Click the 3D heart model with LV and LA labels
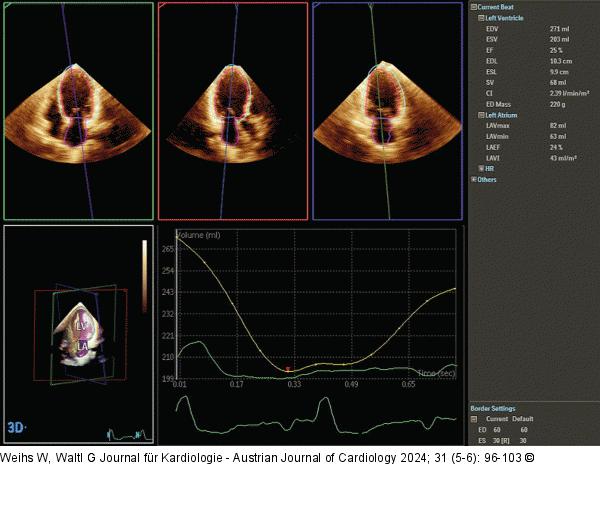This screenshot has height=507, width=600. (78, 333)
